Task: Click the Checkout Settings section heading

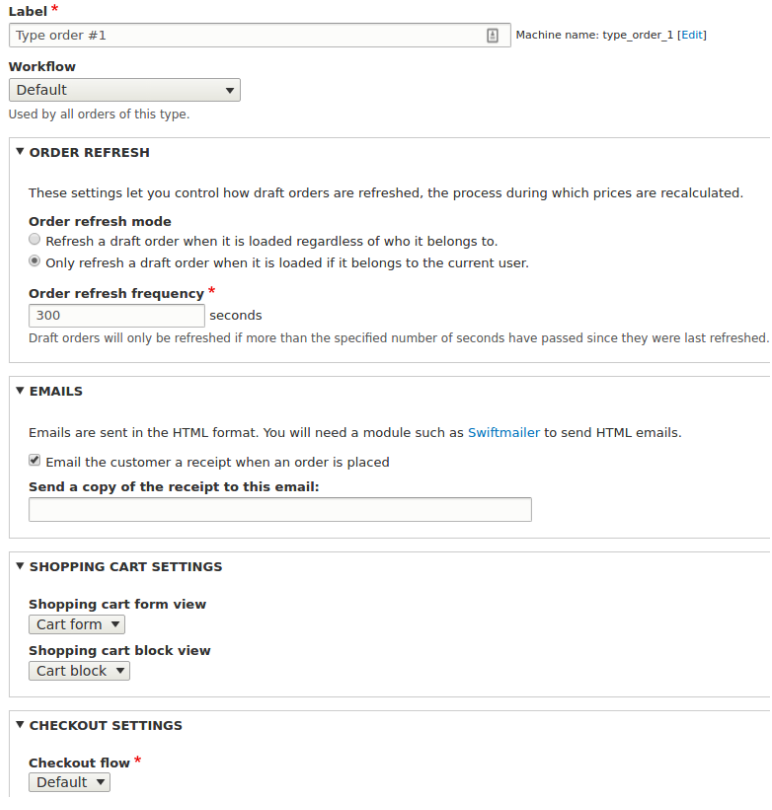Action: [x=105, y=725]
